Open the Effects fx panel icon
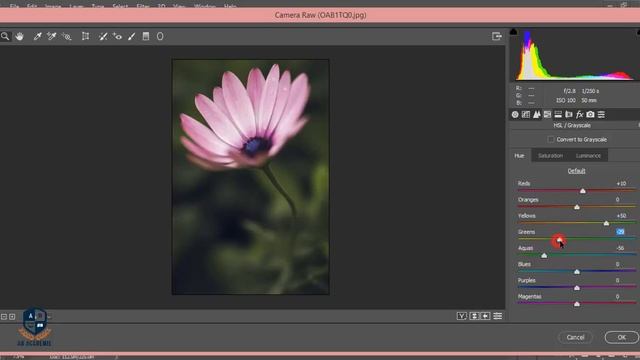 point(580,115)
